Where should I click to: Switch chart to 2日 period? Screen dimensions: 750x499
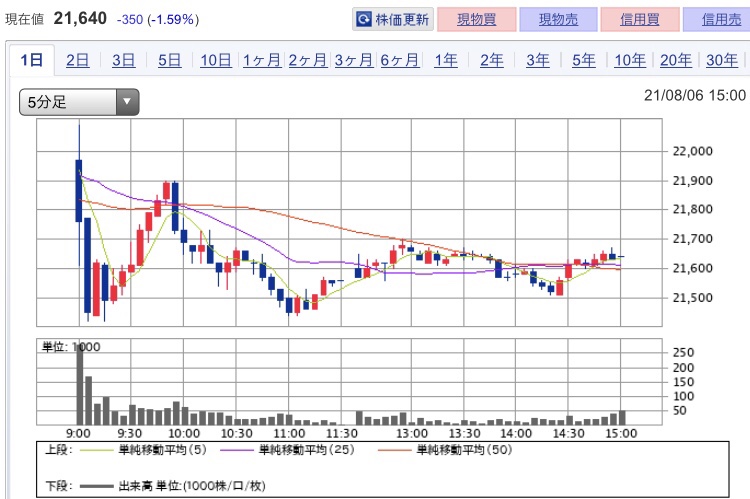(77, 60)
